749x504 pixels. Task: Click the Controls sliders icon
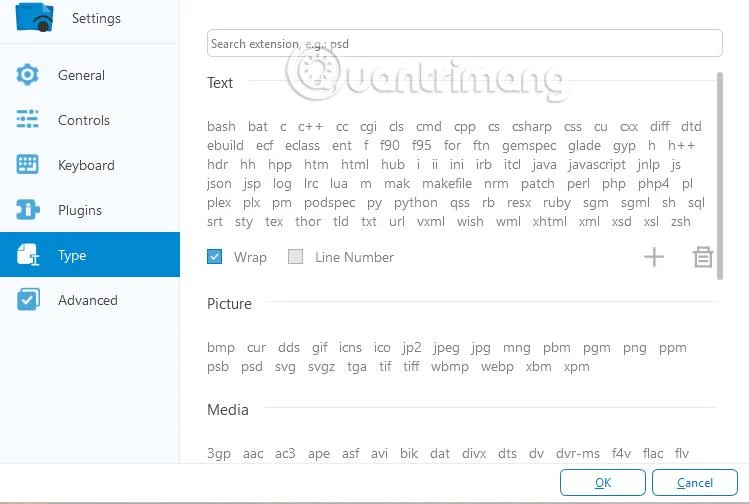point(27,119)
